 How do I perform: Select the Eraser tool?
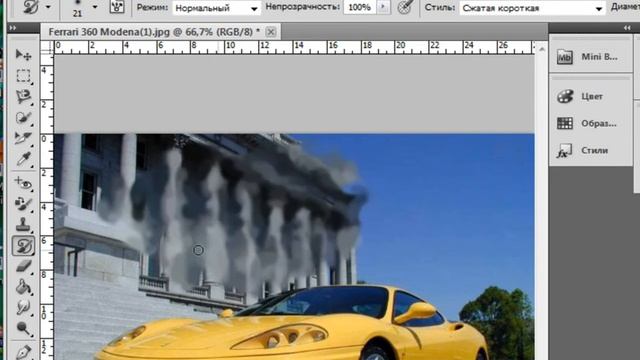[x=23, y=267]
